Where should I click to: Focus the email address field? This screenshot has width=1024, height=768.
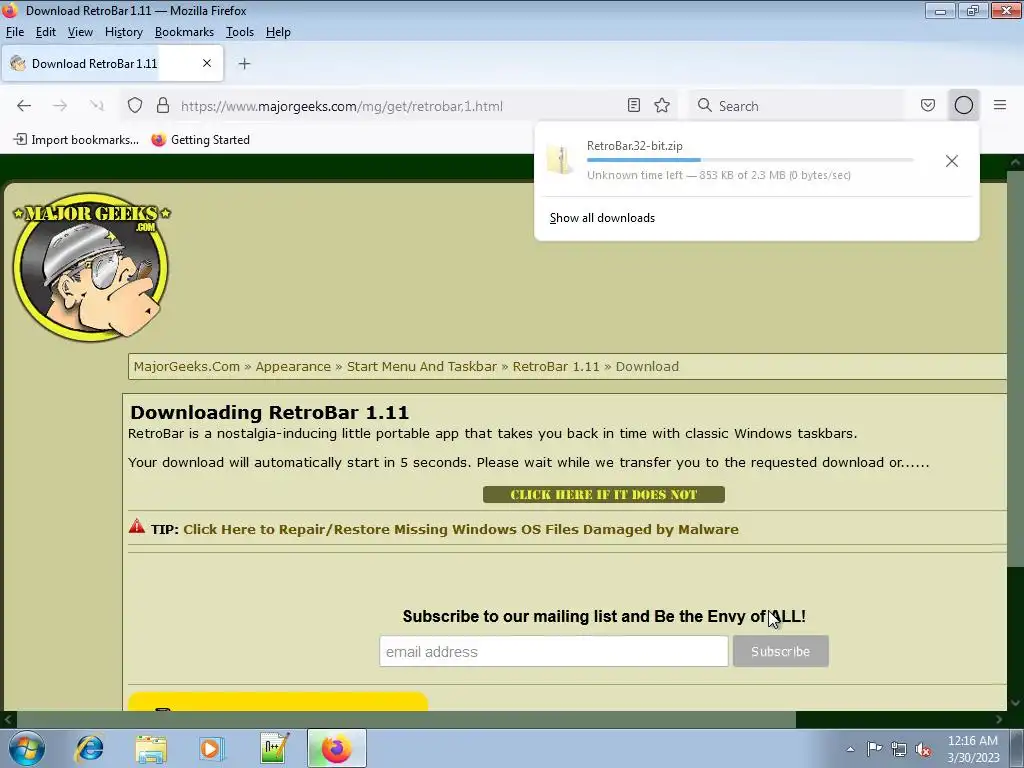coord(554,651)
